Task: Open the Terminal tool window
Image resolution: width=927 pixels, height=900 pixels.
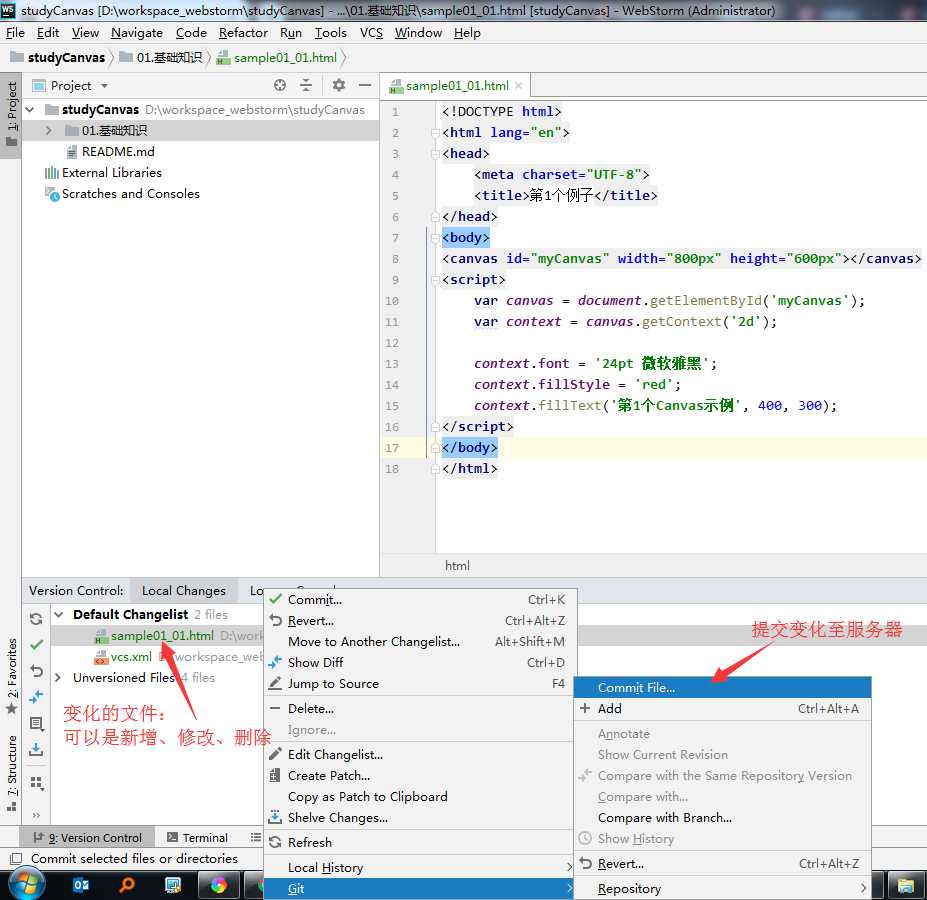Action: click(197, 837)
